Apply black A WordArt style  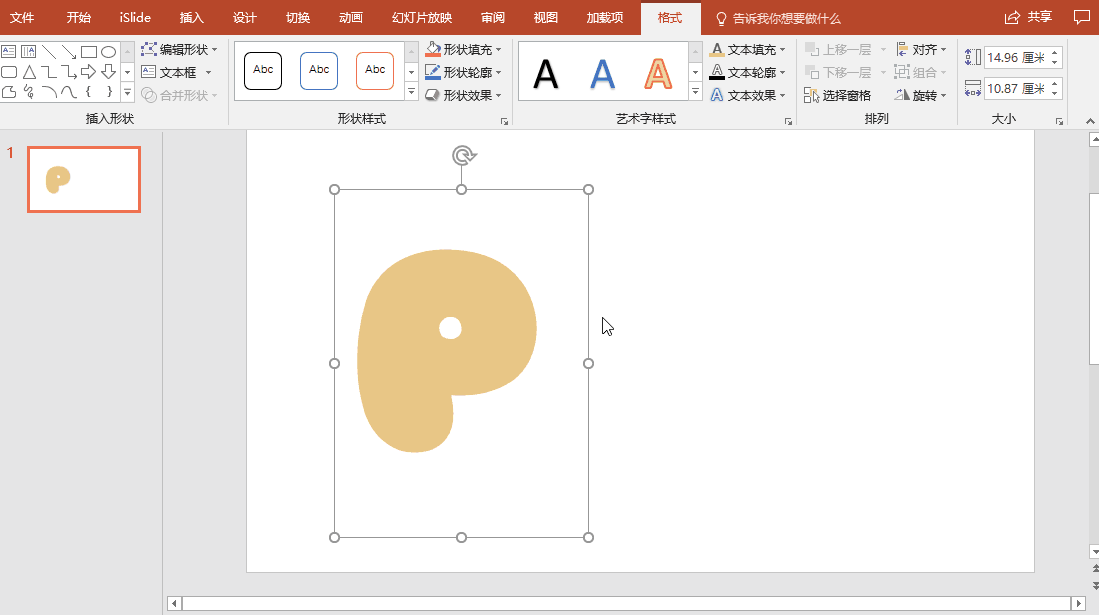pos(546,73)
